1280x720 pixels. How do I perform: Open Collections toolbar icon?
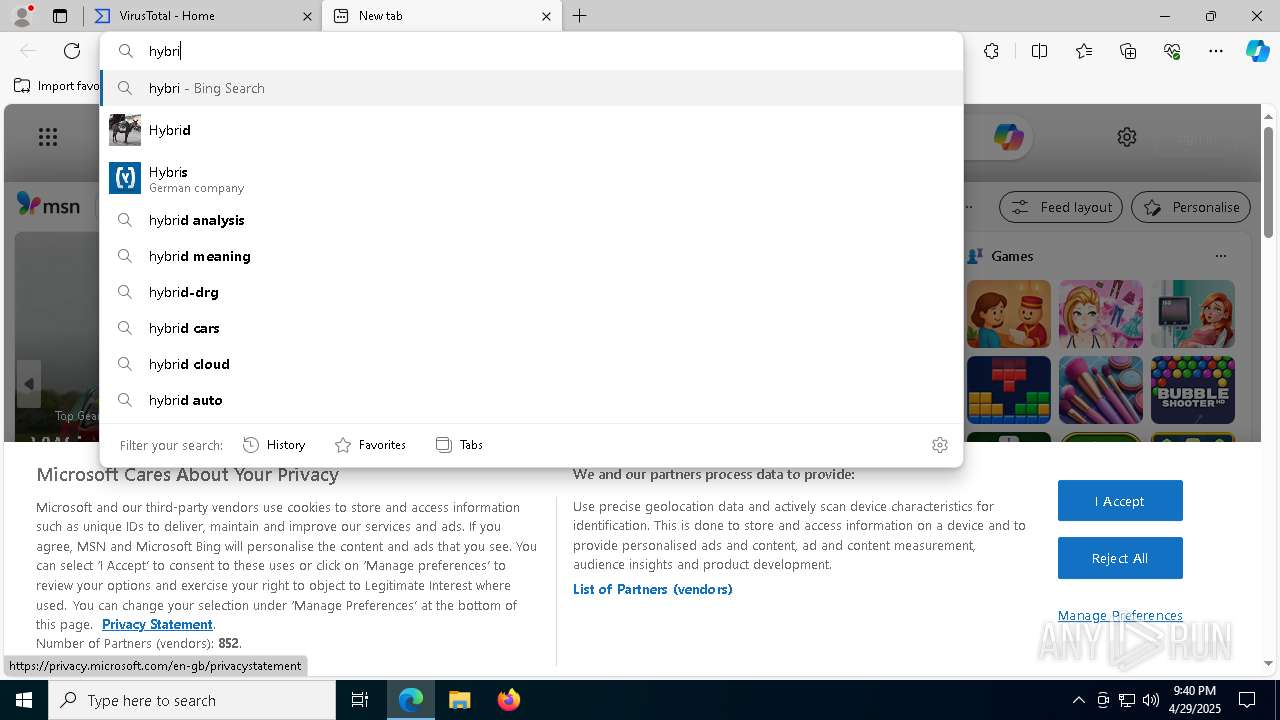pos(1128,51)
